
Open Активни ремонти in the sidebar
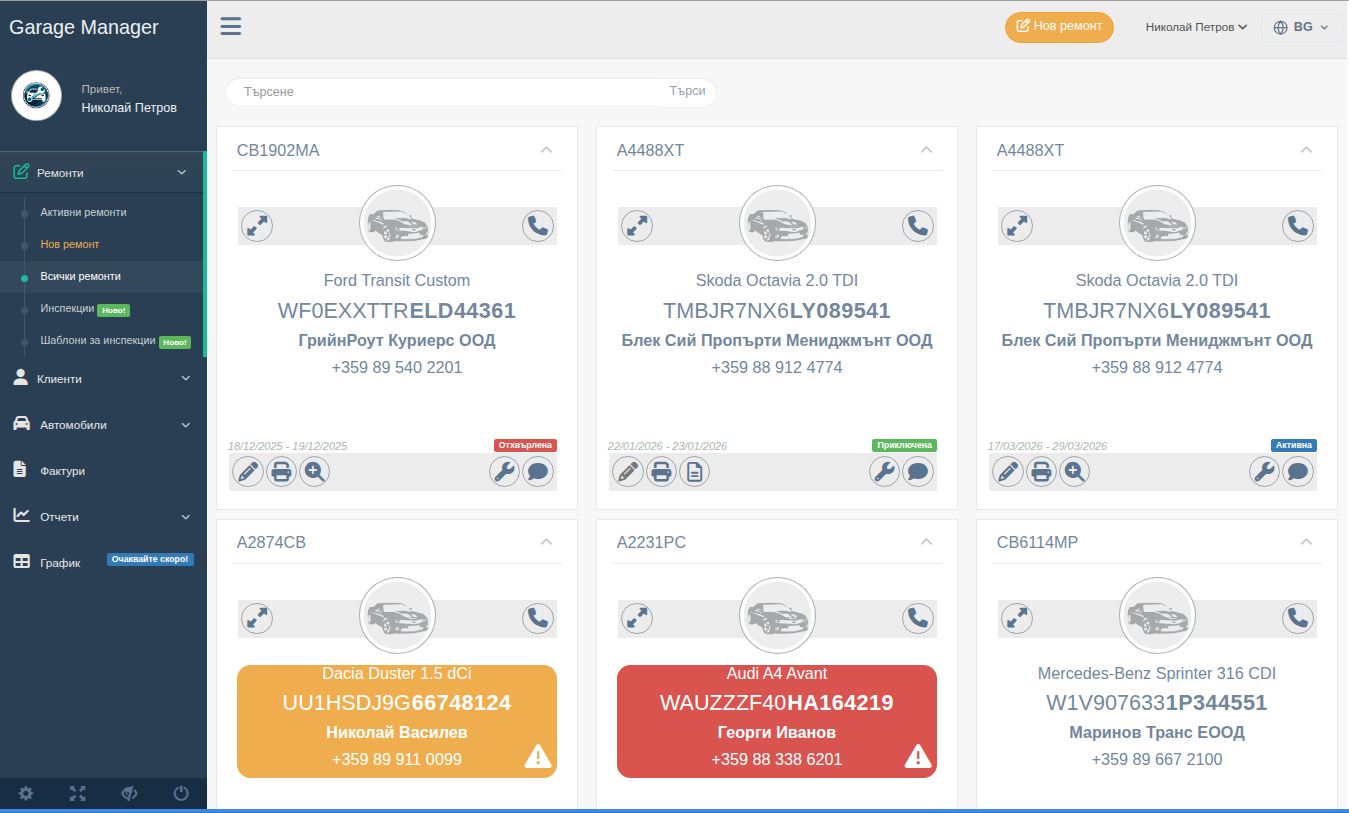[x=83, y=212]
